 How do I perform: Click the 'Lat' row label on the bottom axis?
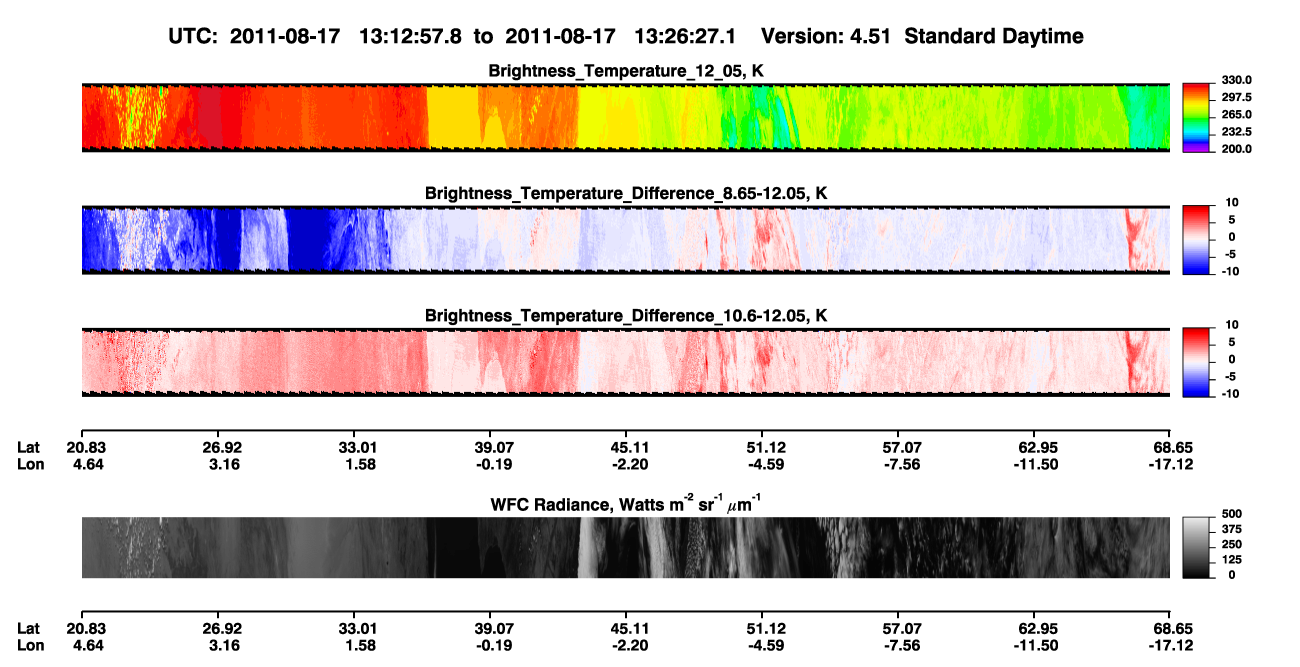pyautogui.click(x=28, y=628)
